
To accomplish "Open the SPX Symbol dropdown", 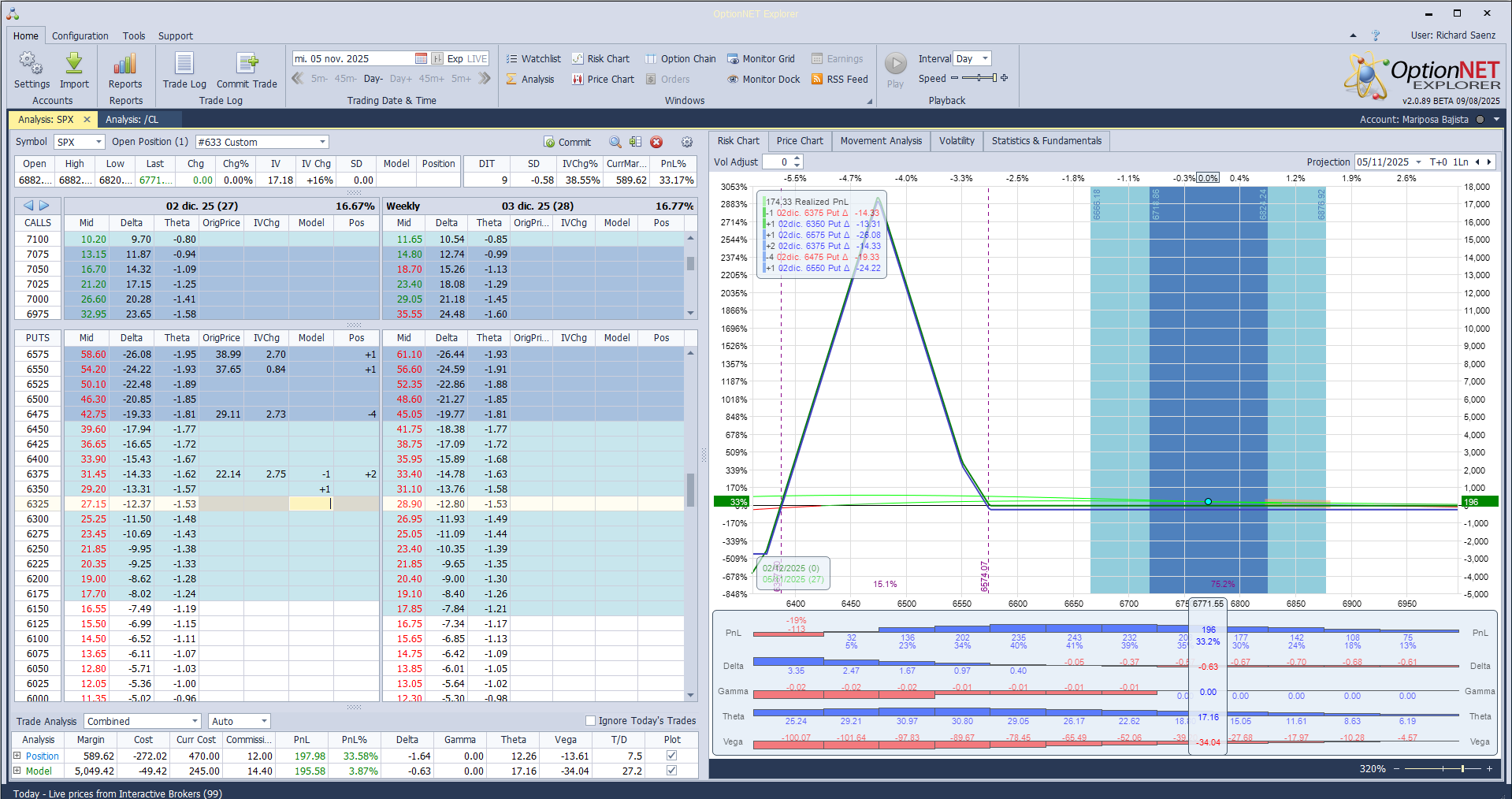I will (x=98, y=143).
